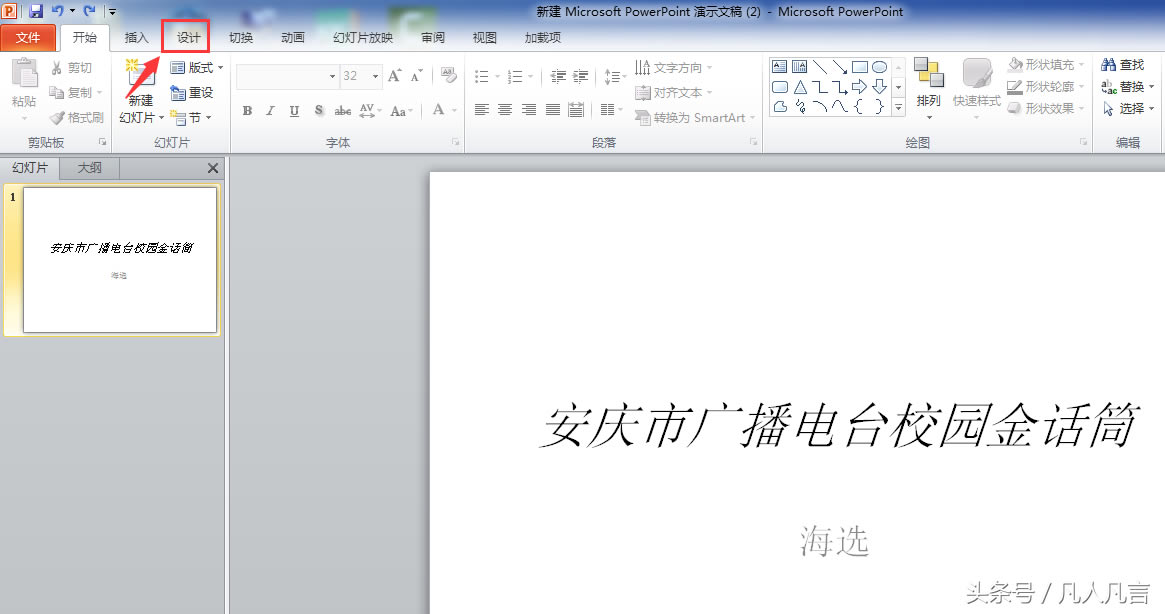1165x614 pixels.
Task: Click the 粘贴 (Paste) clipboard icon
Action: [24, 74]
